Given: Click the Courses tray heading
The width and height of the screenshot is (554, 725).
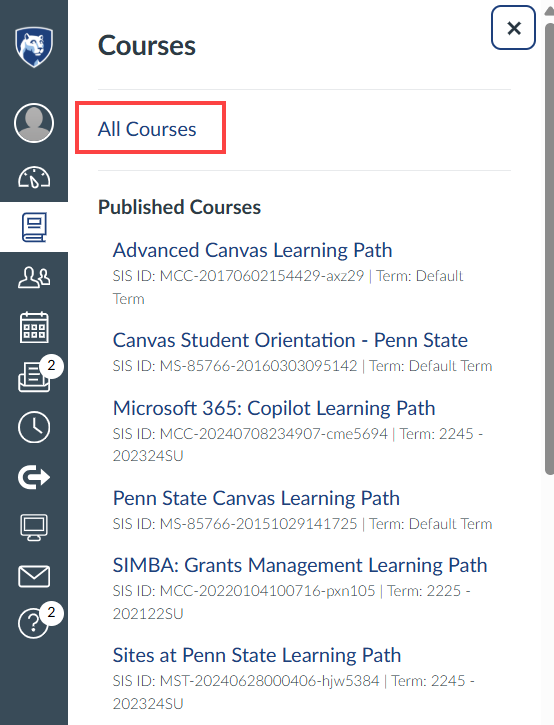Looking at the screenshot, I should 147,46.
